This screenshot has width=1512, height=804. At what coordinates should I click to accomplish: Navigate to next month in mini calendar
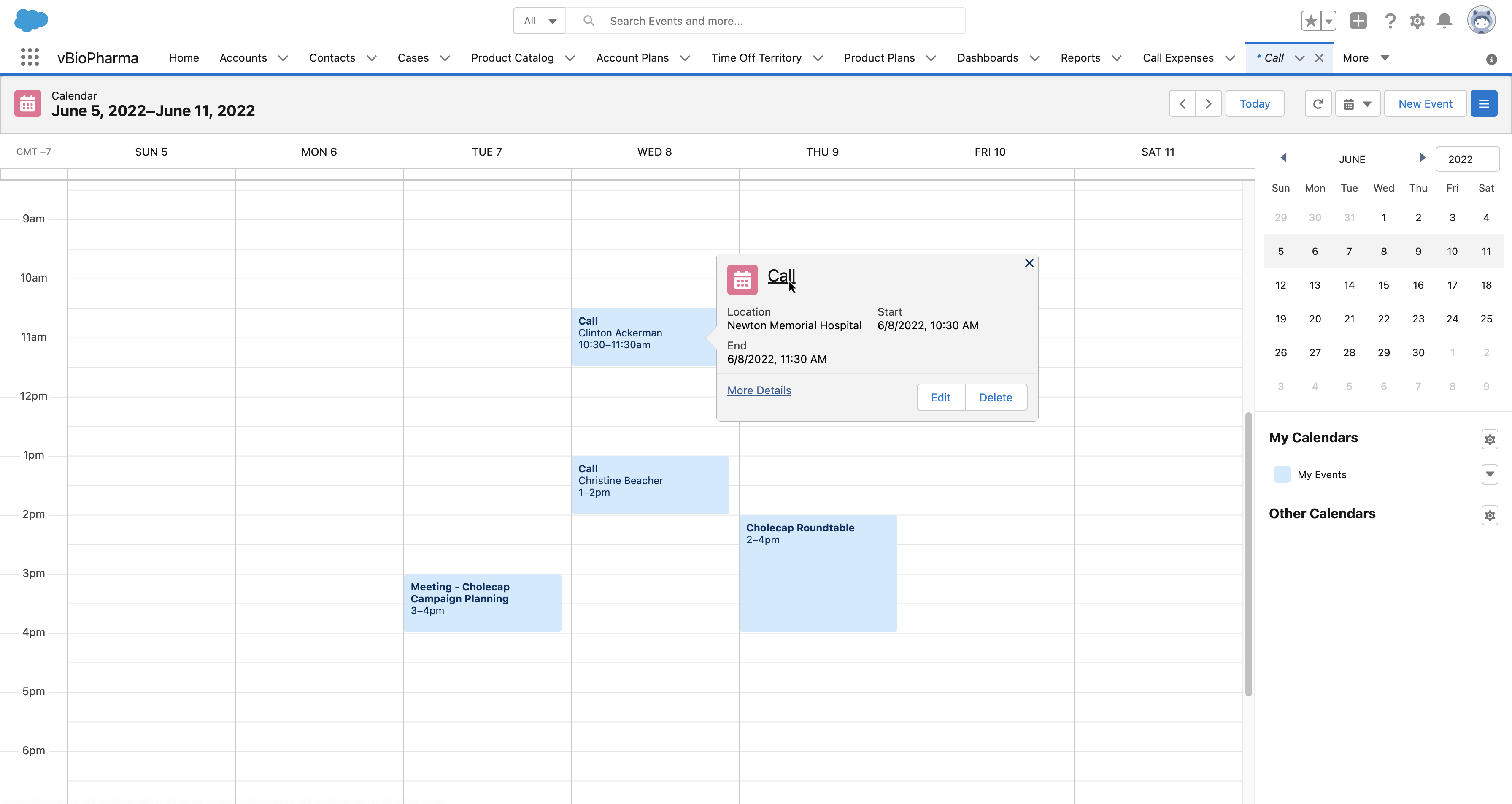point(1422,158)
